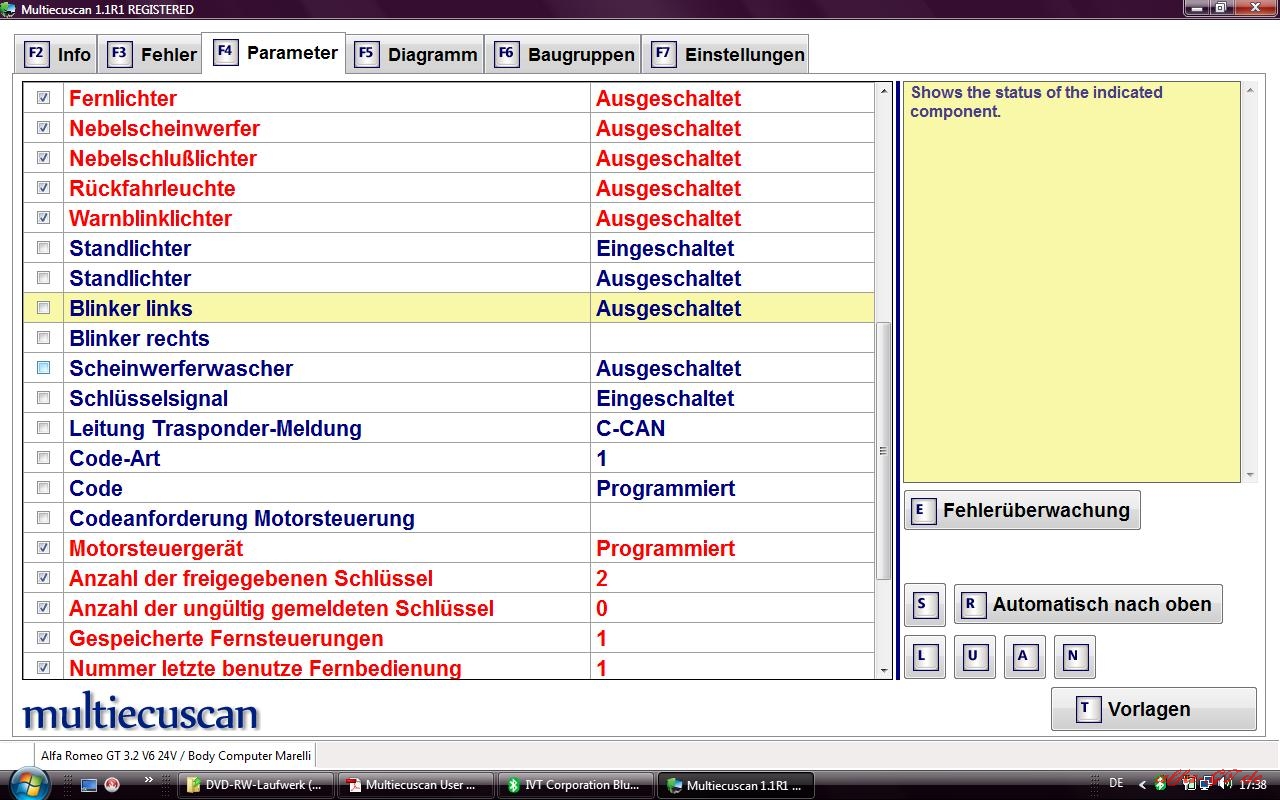Click the parameter list scroll-down arrow
1280x800 pixels.
pyautogui.click(x=883, y=670)
